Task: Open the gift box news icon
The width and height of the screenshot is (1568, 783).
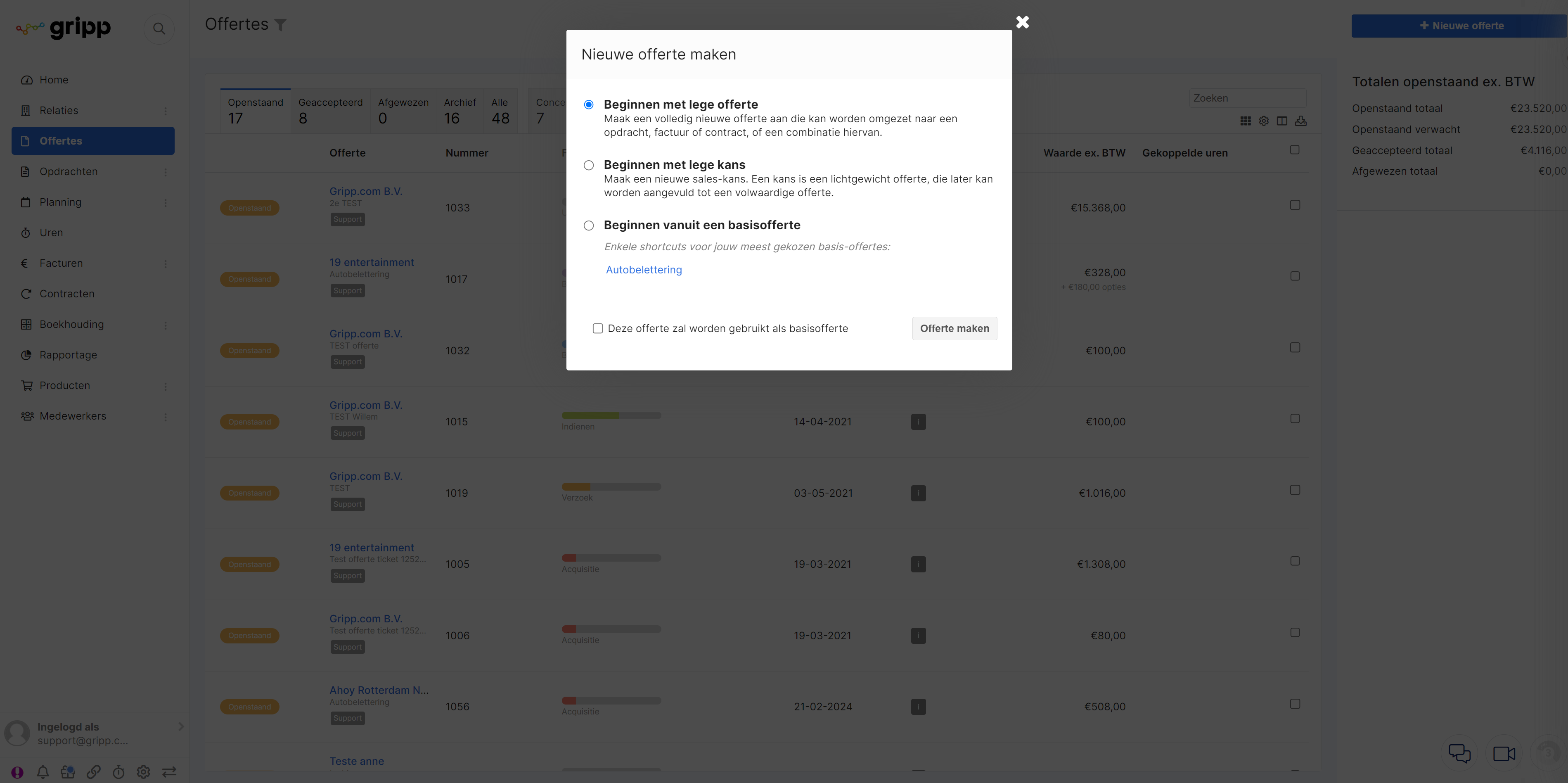Action: pos(68,772)
